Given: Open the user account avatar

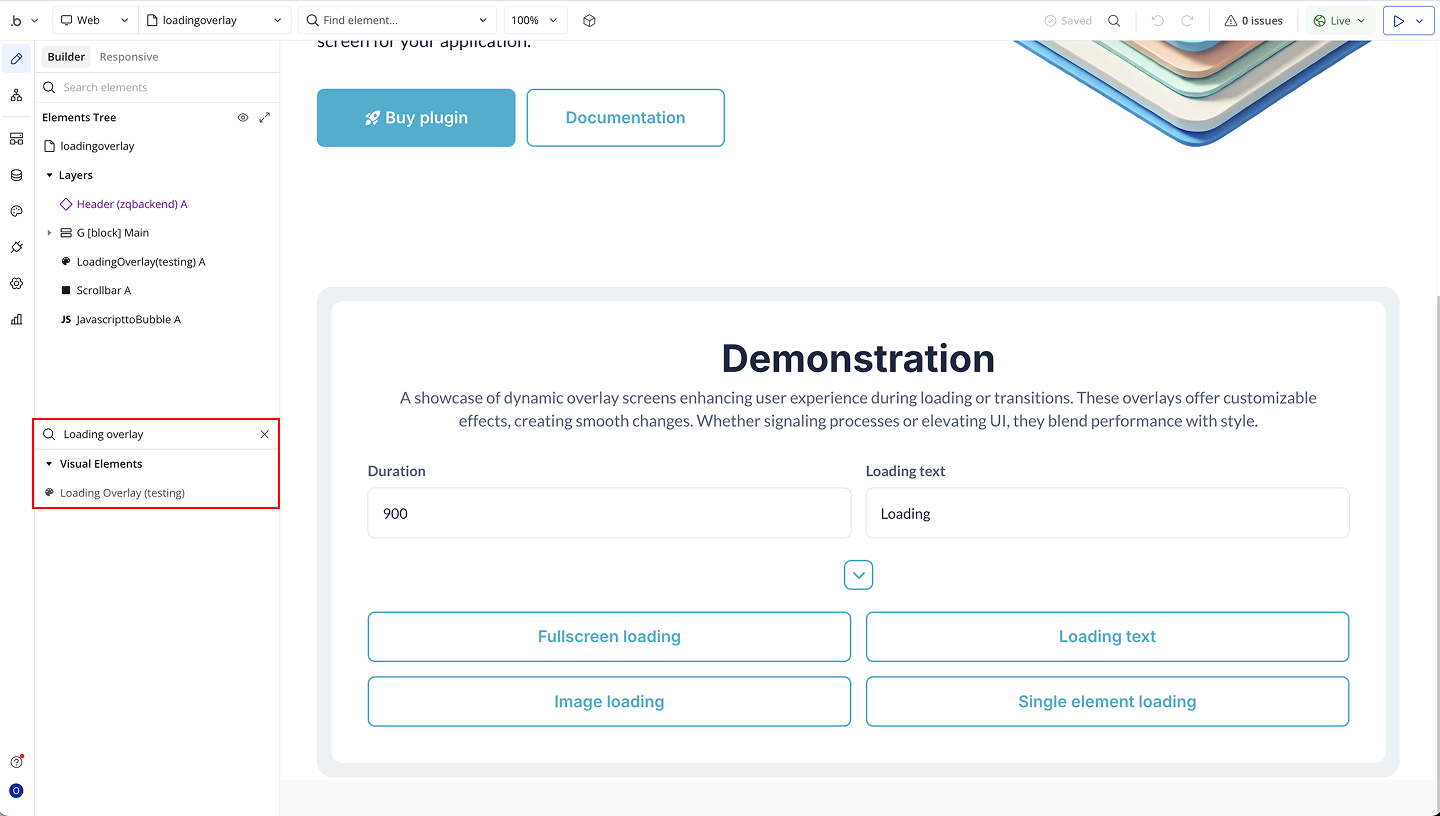Looking at the screenshot, I should click(16, 791).
